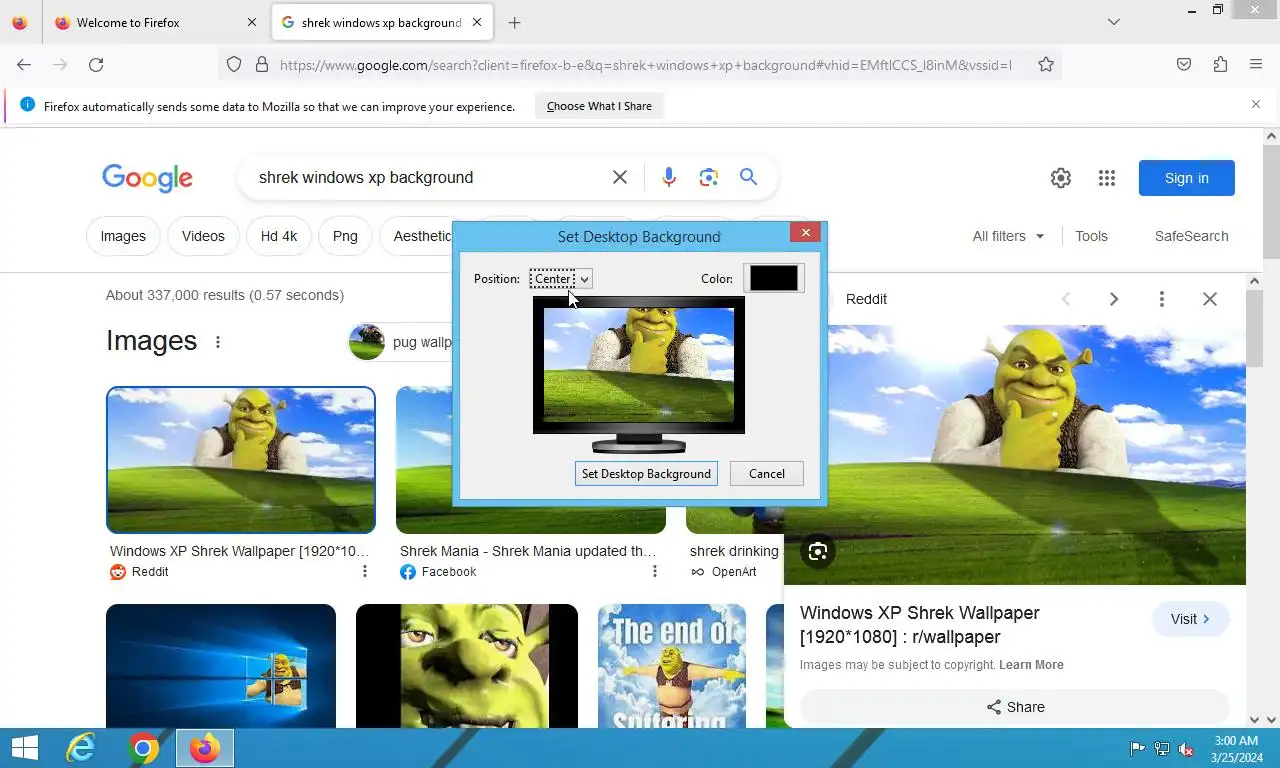Close the Reddit image preview panel
This screenshot has height=768, width=1280.
click(x=1209, y=299)
